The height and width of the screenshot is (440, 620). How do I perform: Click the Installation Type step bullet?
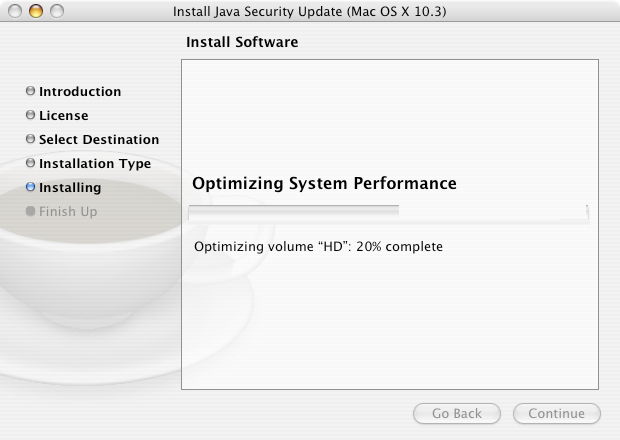30,164
